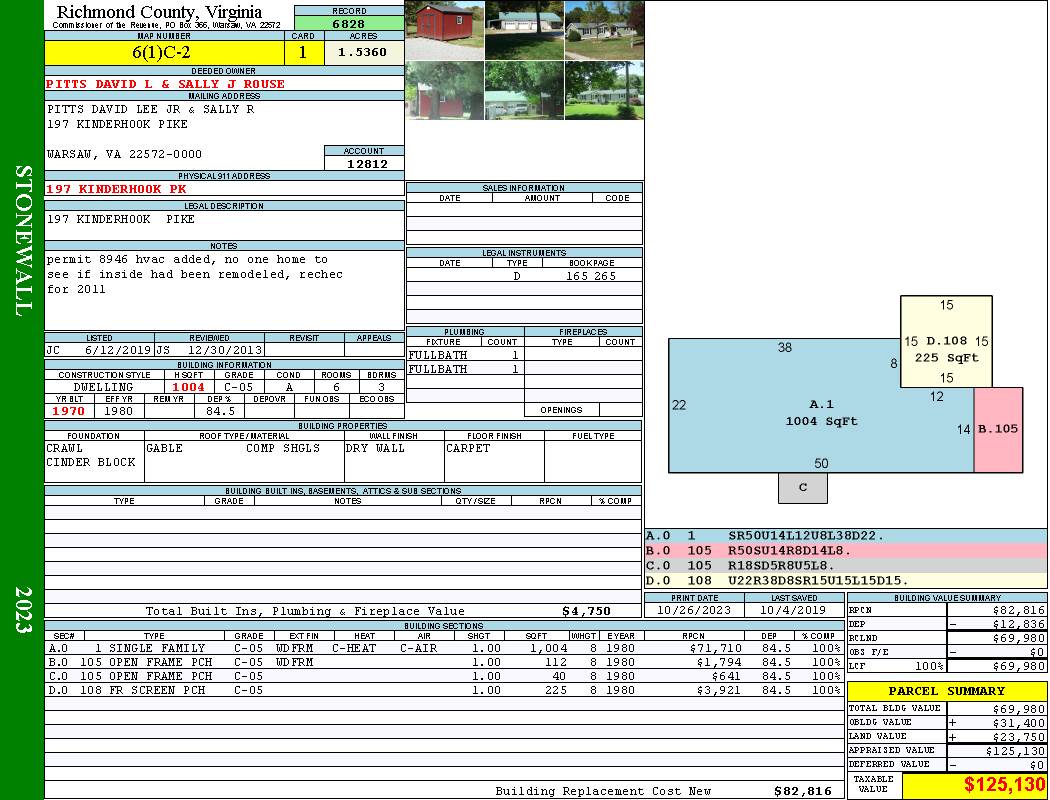Click yellow sketch section D.108 225 SqFt
The height and width of the screenshot is (800, 1050).
[946, 341]
